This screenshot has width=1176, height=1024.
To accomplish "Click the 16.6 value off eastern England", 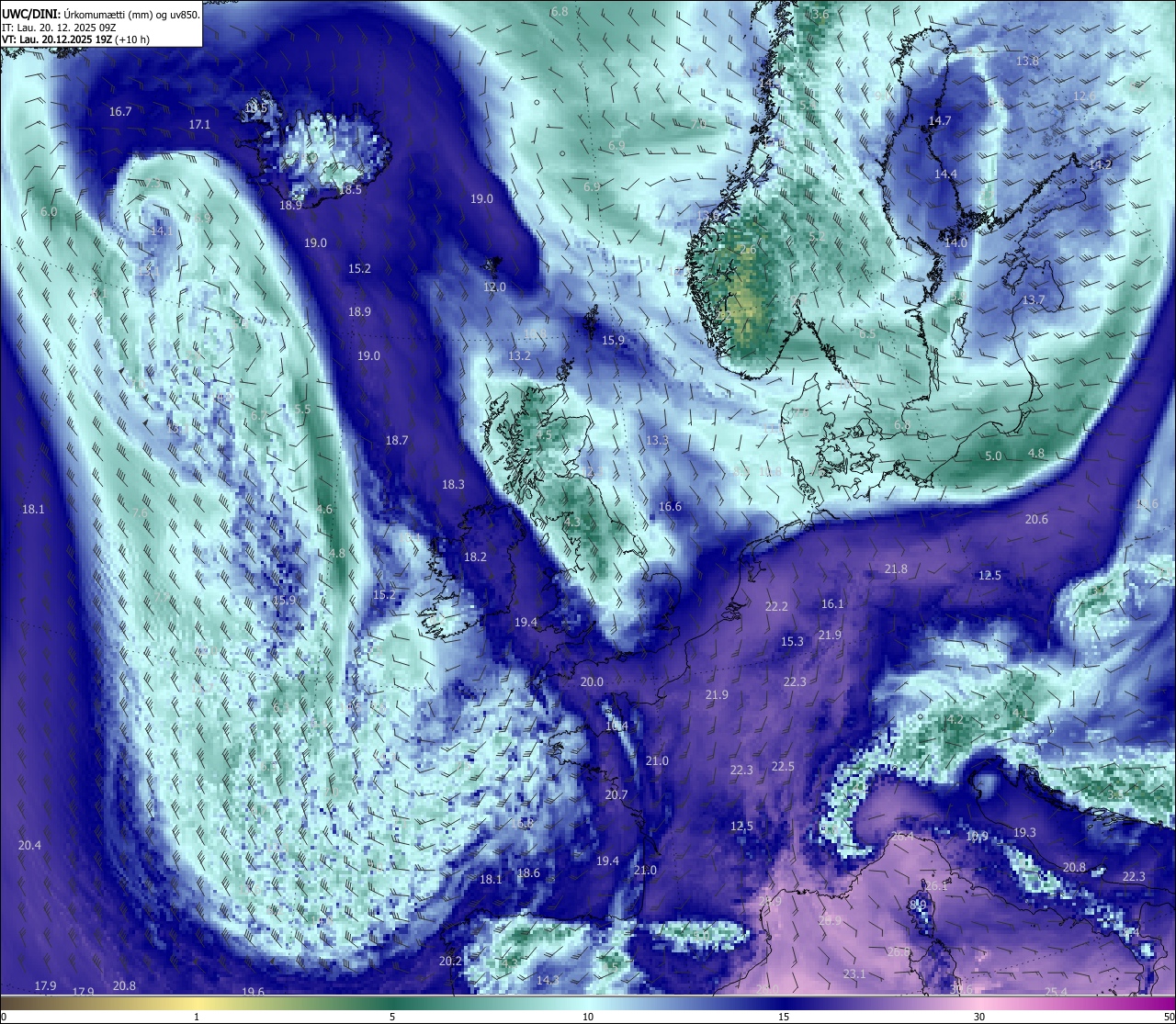I will coord(670,506).
